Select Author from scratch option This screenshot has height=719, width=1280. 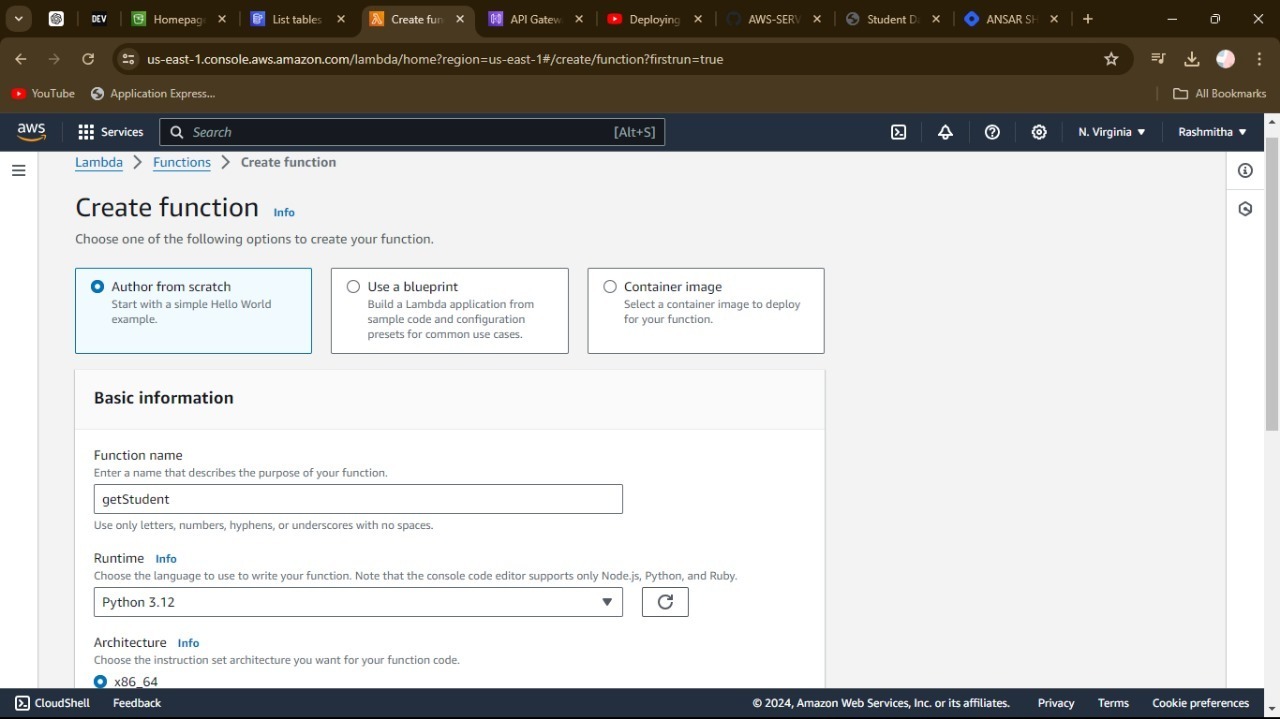193,310
